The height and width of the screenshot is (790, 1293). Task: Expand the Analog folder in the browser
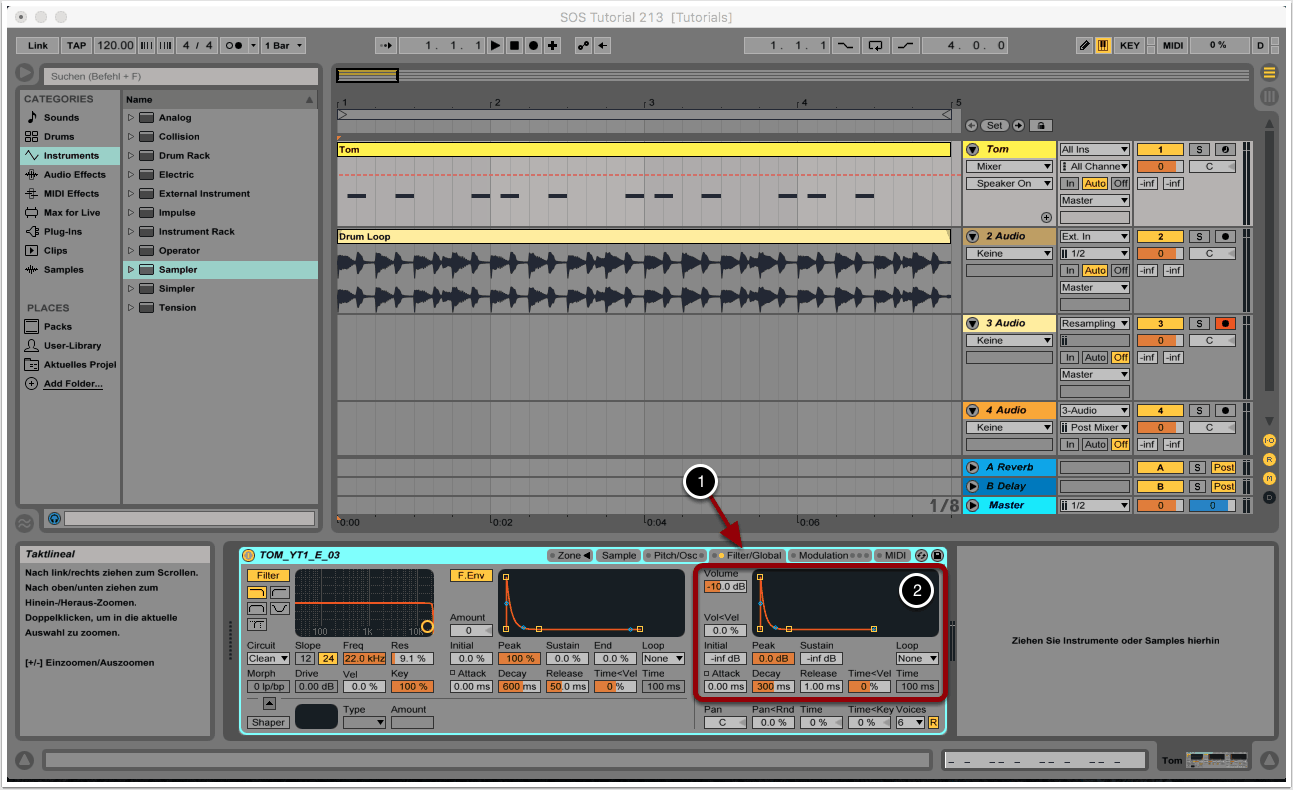pyautogui.click(x=131, y=118)
